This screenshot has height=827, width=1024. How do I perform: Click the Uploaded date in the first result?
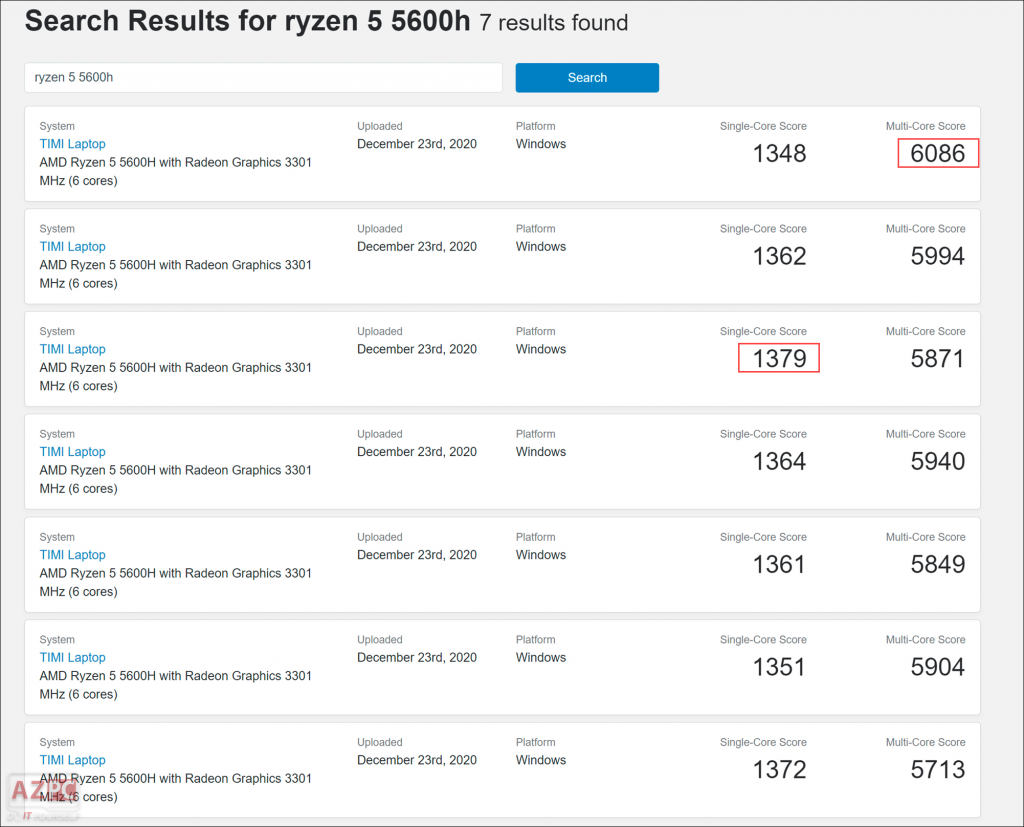[417, 143]
